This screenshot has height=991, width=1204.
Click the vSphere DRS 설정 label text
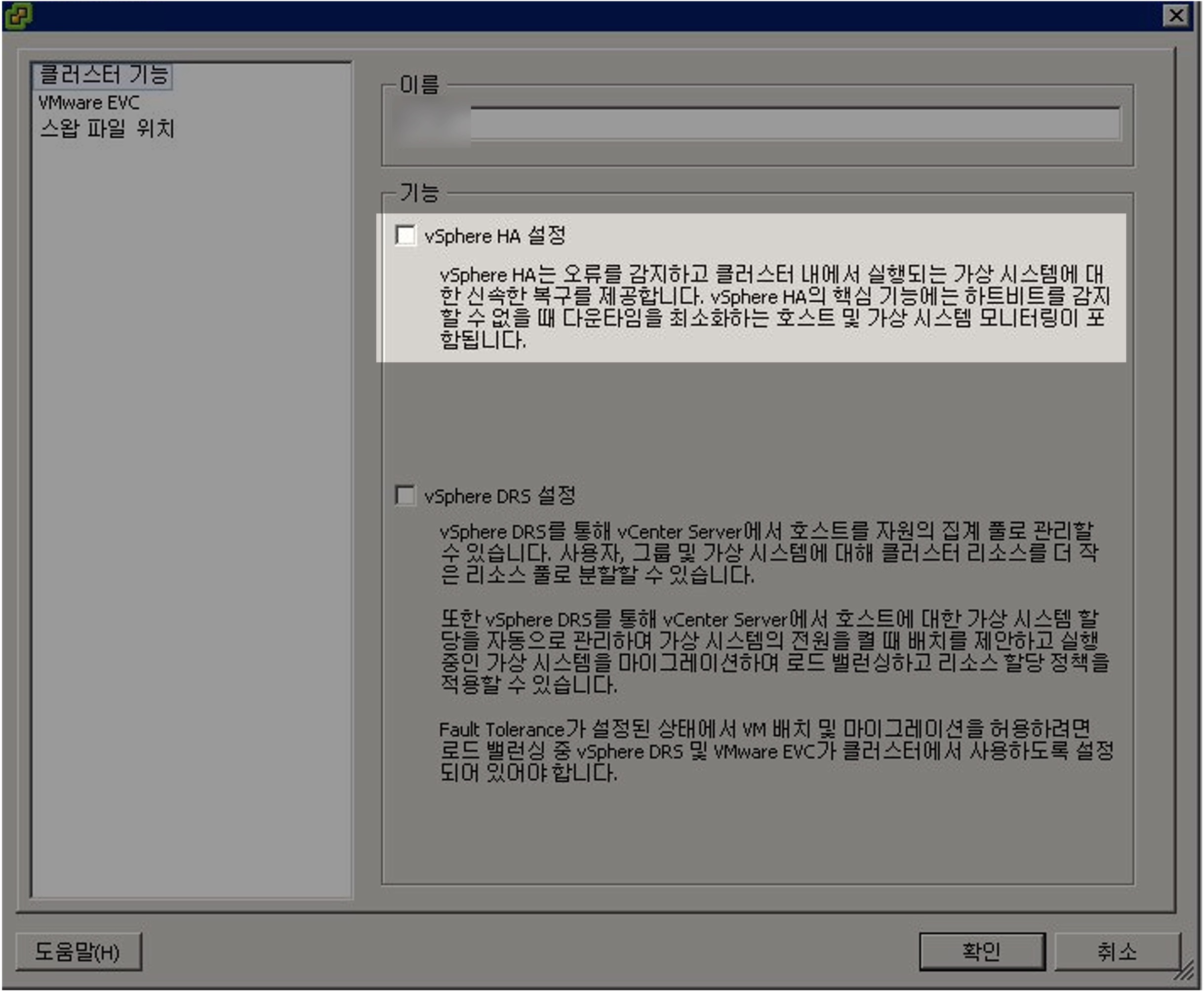click(x=499, y=496)
